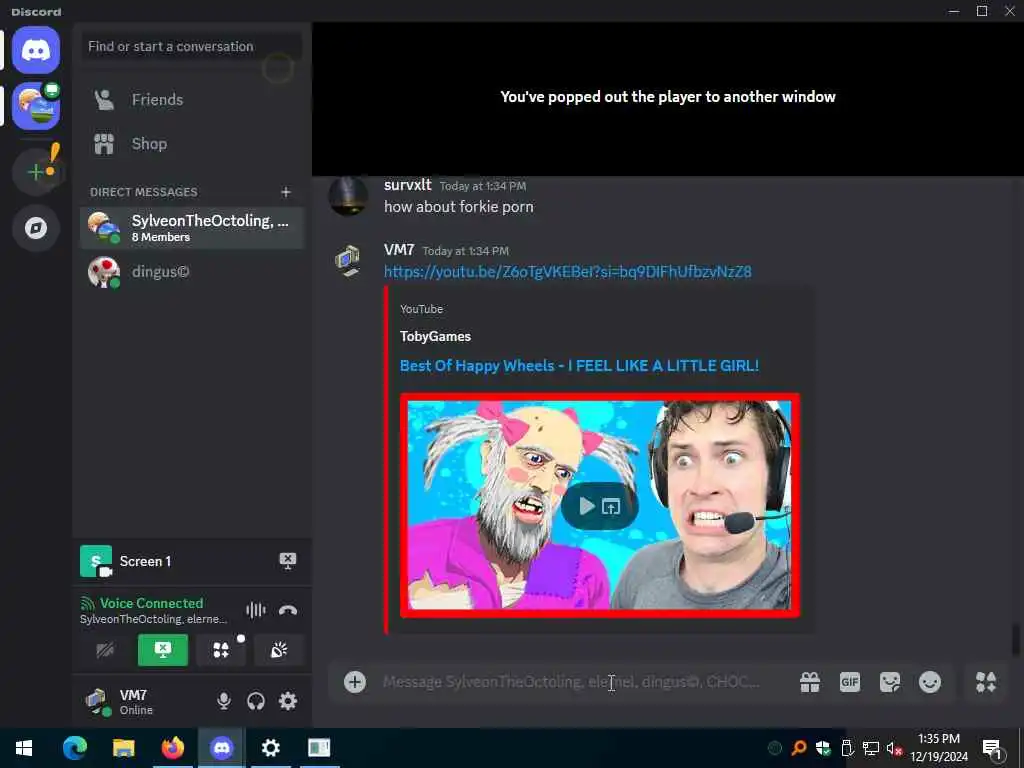Open video in external pop-out icon
1024x768 pixels.
611,506
